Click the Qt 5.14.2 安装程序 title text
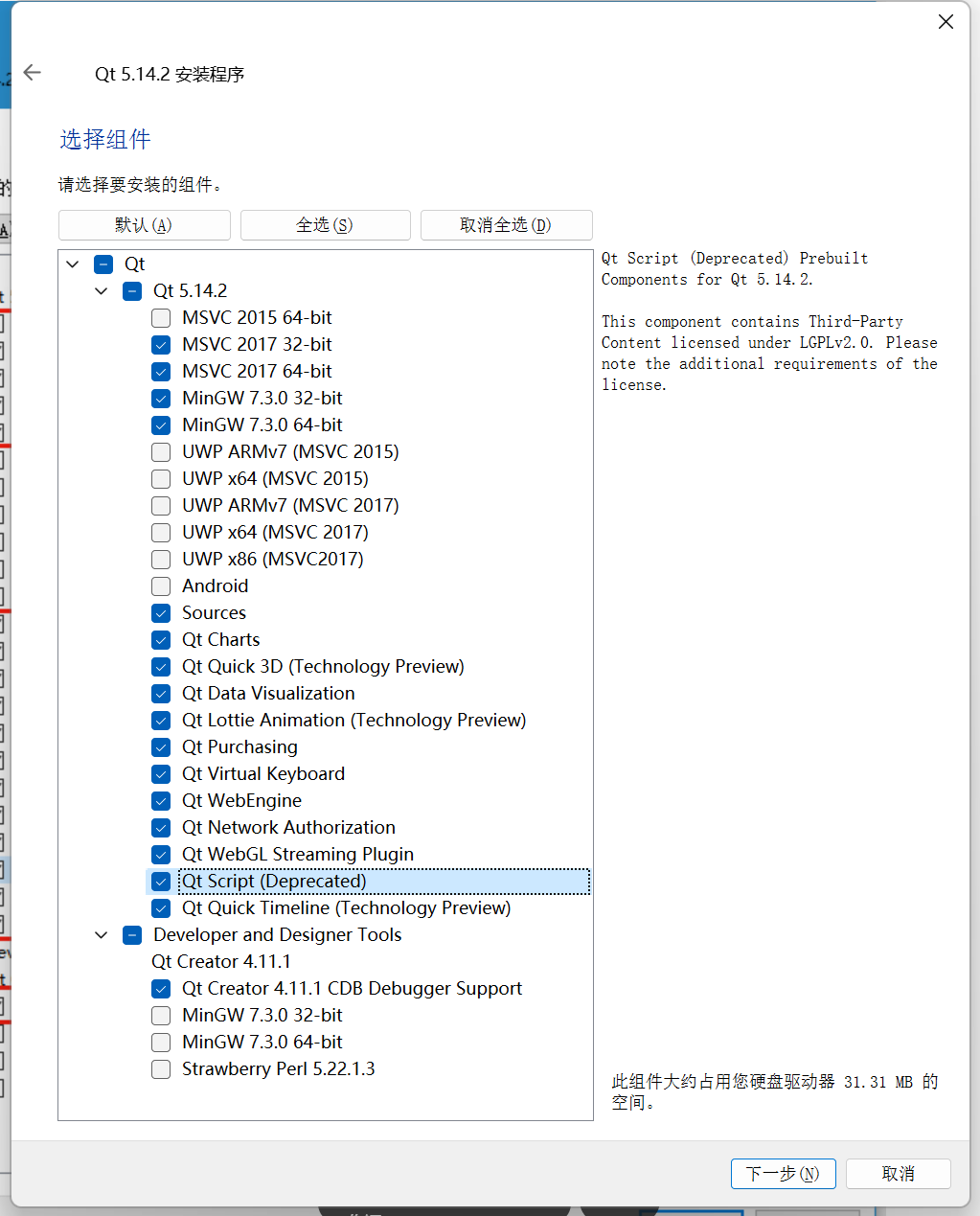This screenshot has height=1216, width=980. click(x=170, y=74)
